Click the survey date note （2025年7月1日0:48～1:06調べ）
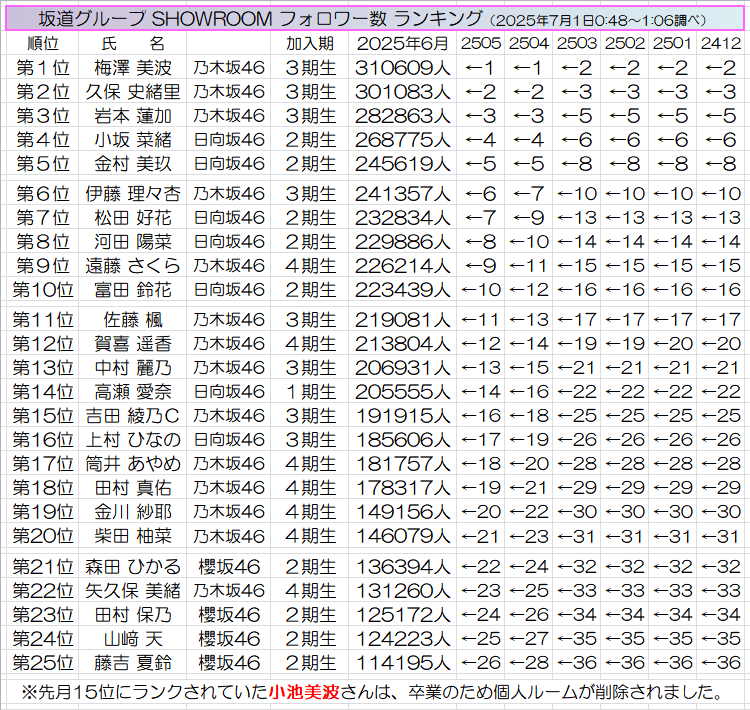 pyautogui.click(x=597, y=21)
